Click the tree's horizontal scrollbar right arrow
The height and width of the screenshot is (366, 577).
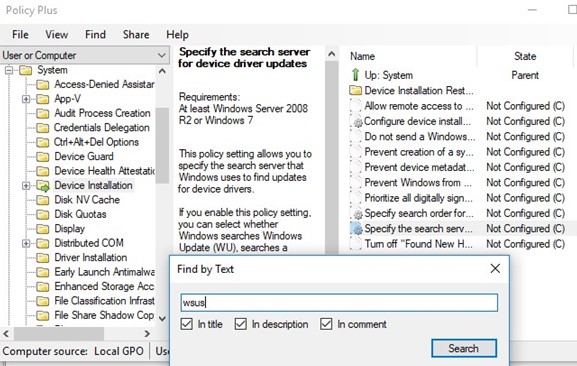(x=147, y=334)
